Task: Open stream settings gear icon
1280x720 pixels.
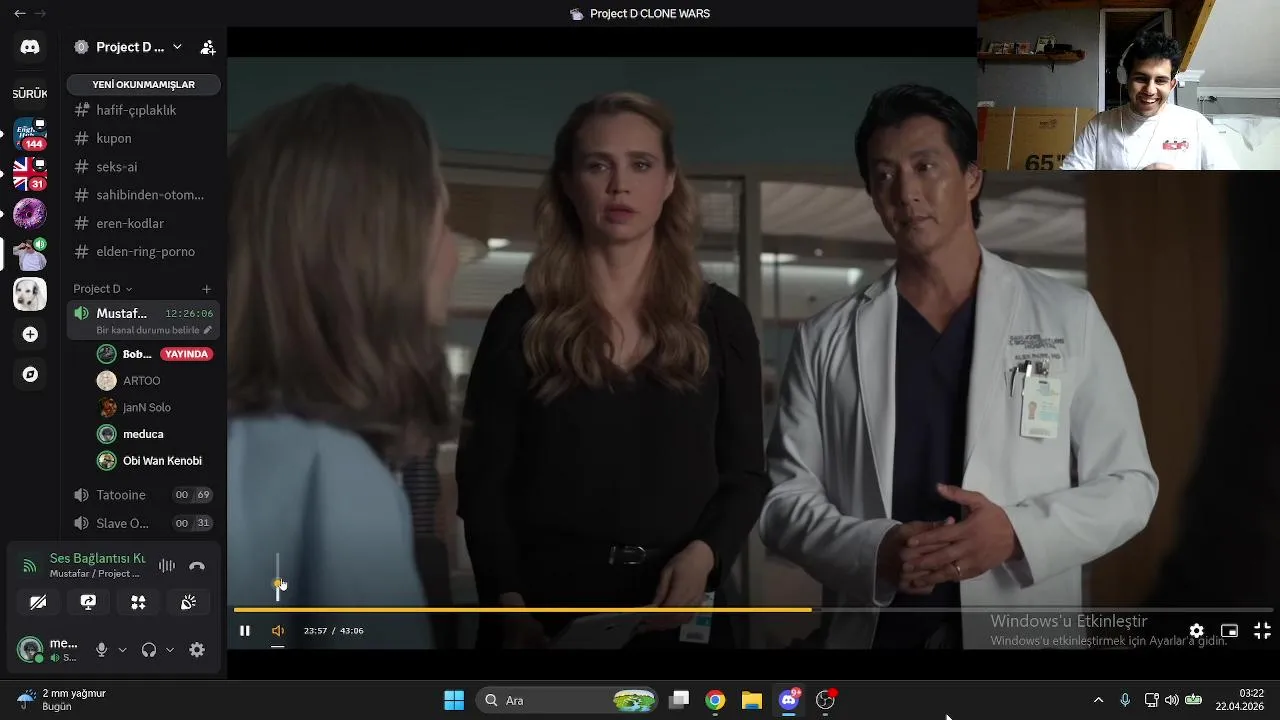Action: coord(1196,631)
